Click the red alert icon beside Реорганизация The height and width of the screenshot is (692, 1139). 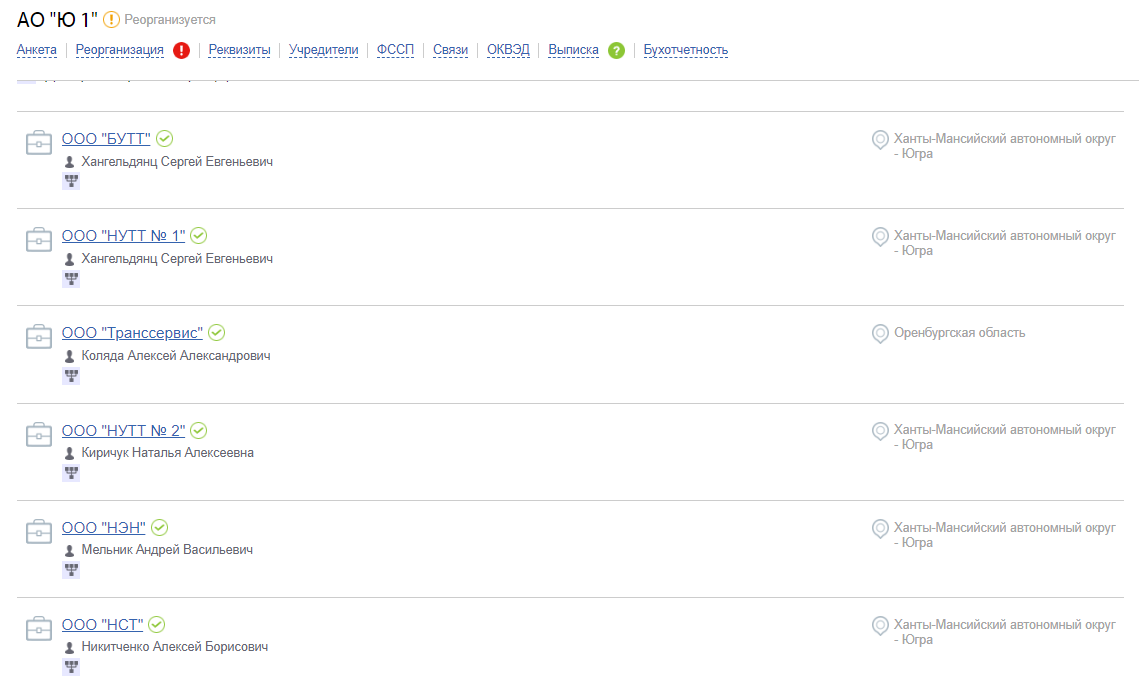(182, 50)
